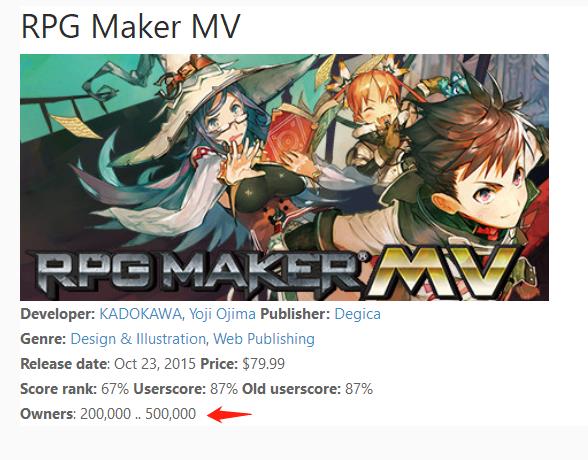Image resolution: width=588 pixels, height=460 pixels.
Task: Open the Degica publisher link
Action: [x=357, y=314]
